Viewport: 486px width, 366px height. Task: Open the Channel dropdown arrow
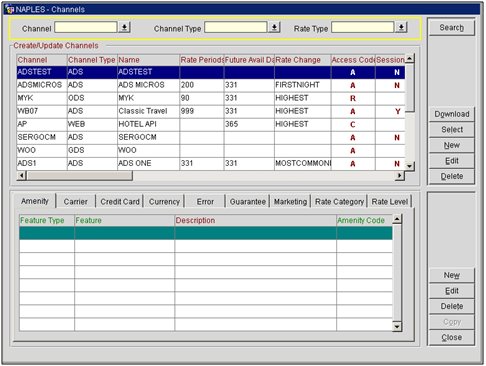coord(124,27)
